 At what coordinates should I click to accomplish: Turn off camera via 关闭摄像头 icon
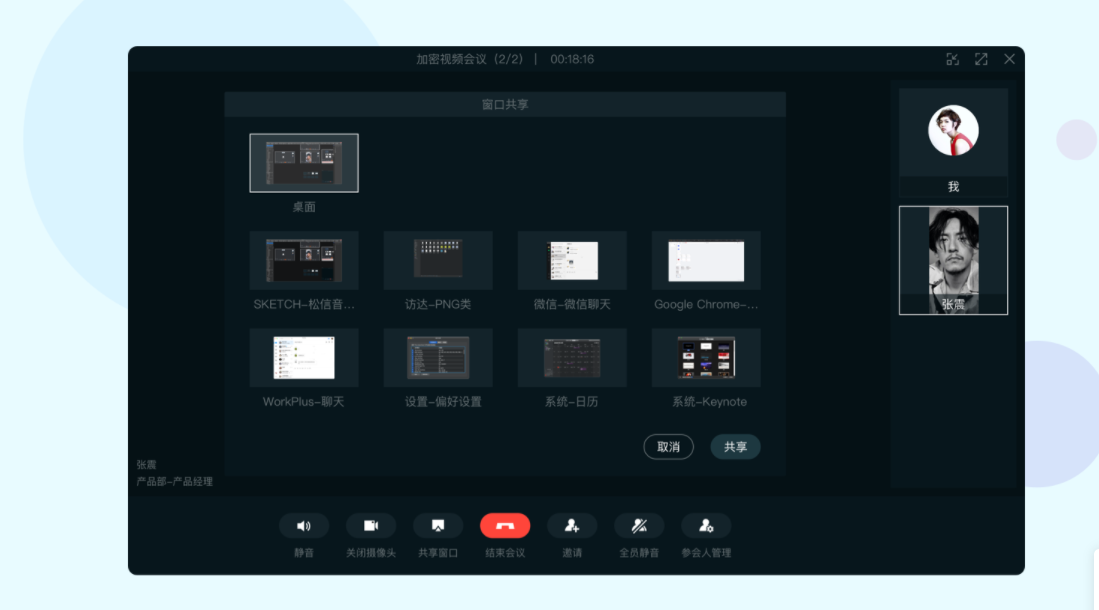(x=371, y=526)
